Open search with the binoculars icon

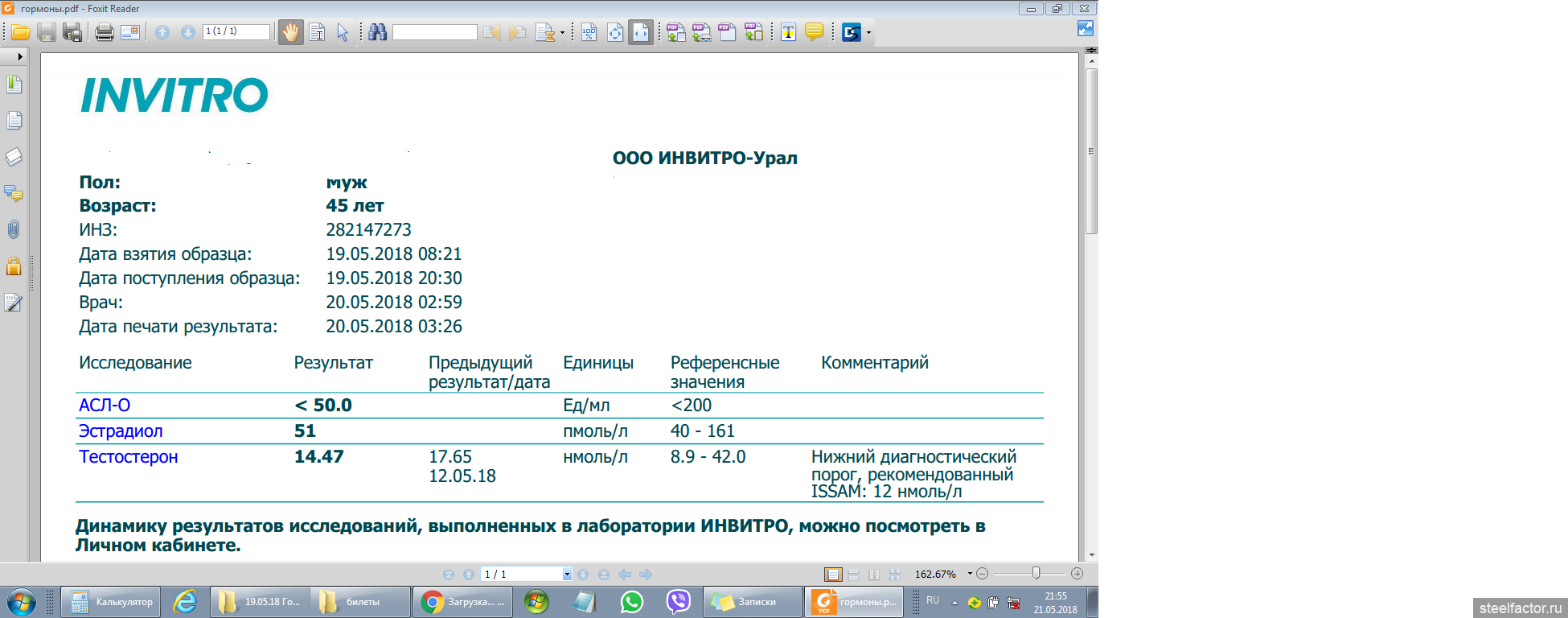point(377,32)
